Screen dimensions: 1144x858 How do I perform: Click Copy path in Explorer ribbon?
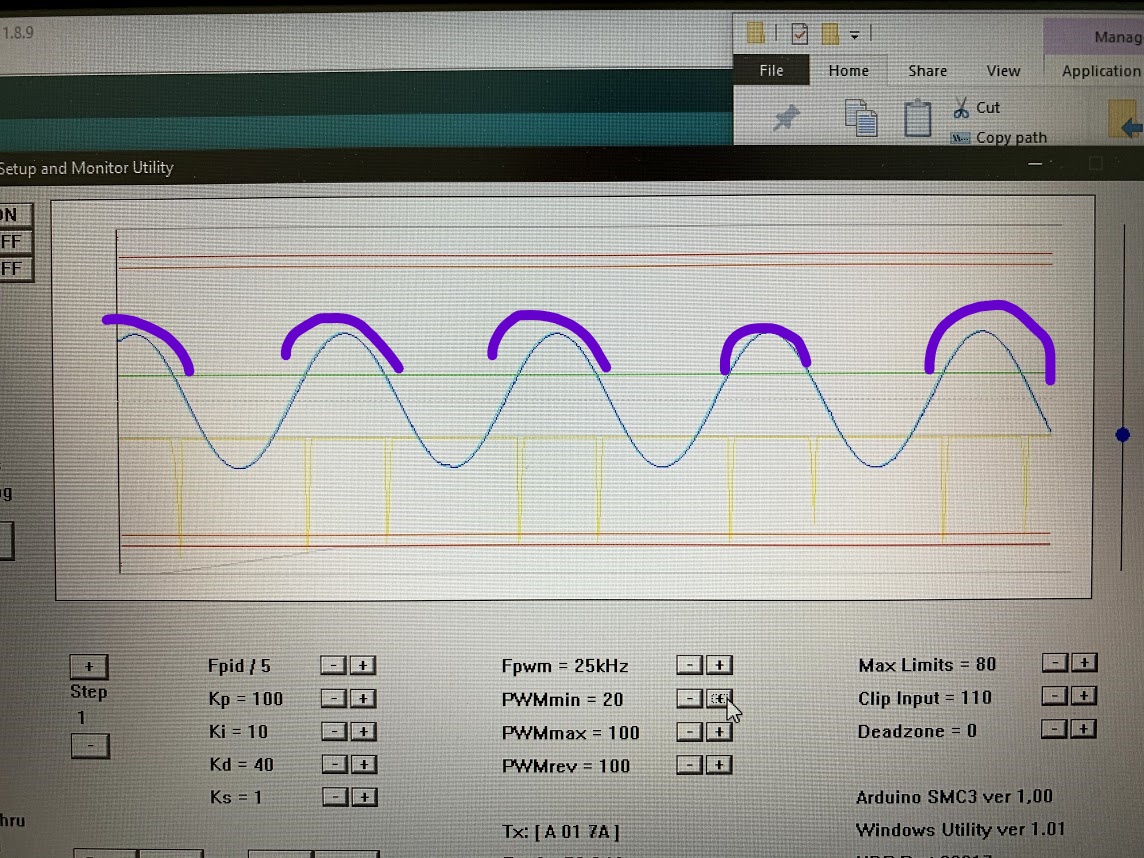(x=1011, y=137)
